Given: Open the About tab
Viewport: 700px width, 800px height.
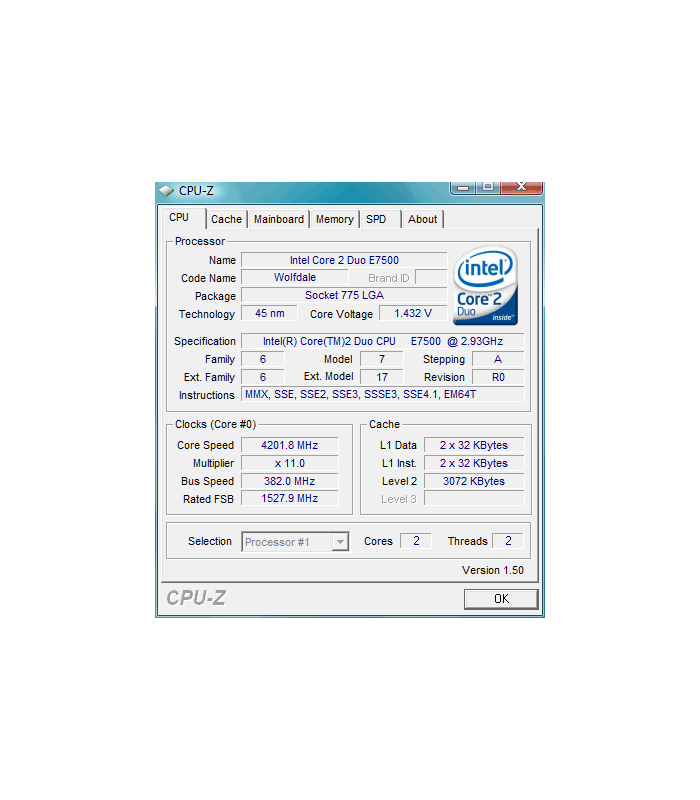Looking at the screenshot, I should pyautogui.click(x=422, y=219).
